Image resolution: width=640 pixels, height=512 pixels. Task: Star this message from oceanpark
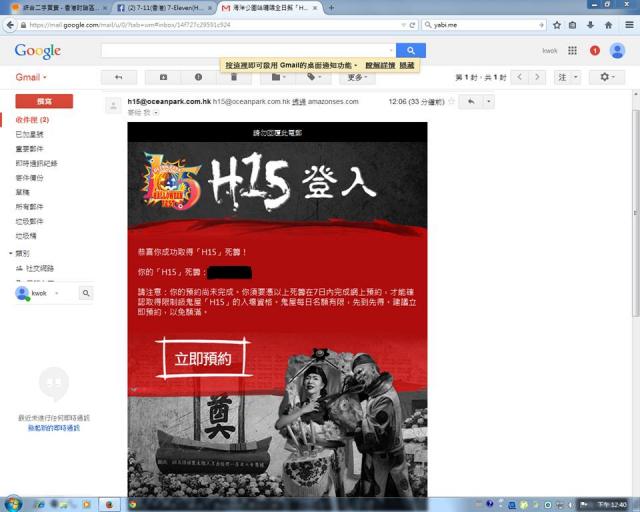click(x=451, y=101)
